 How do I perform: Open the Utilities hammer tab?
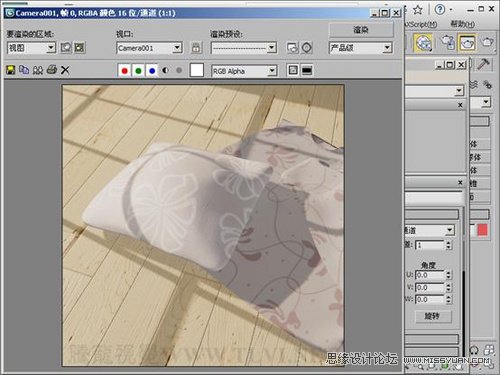tap(483, 64)
